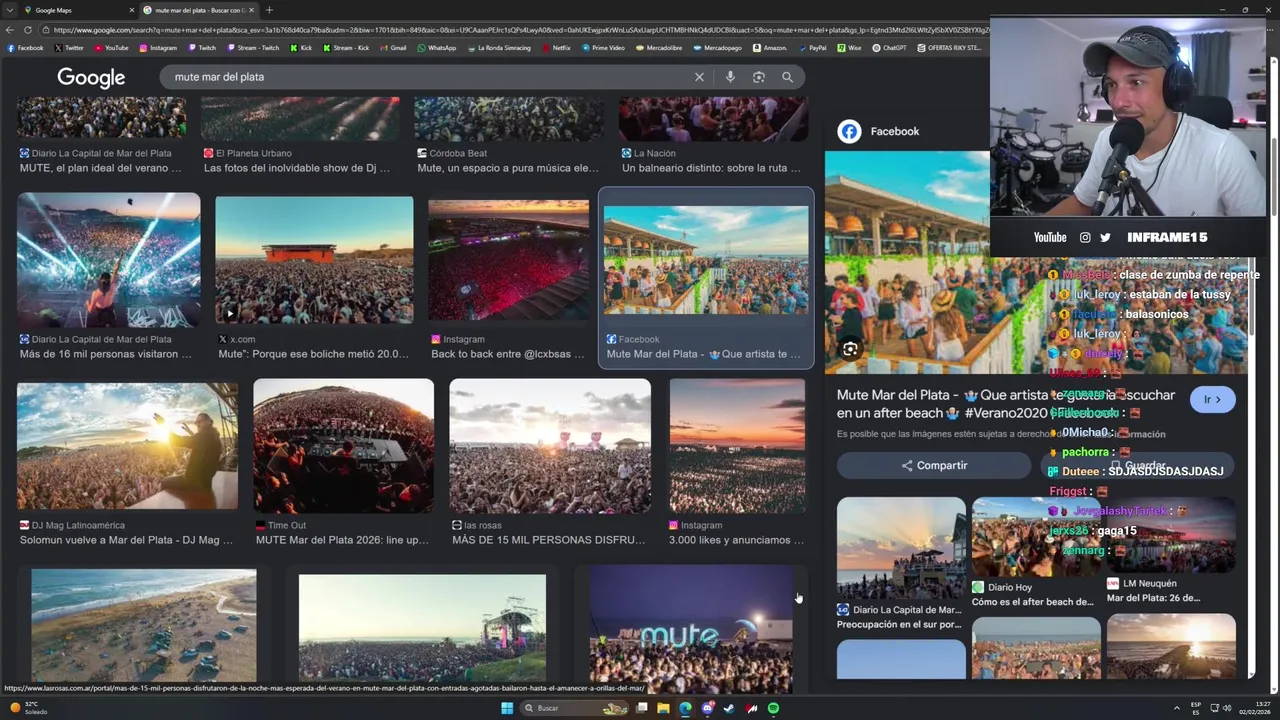Open the Amazon bookmark
The width and height of the screenshot is (1280, 720).
(770, 47)
